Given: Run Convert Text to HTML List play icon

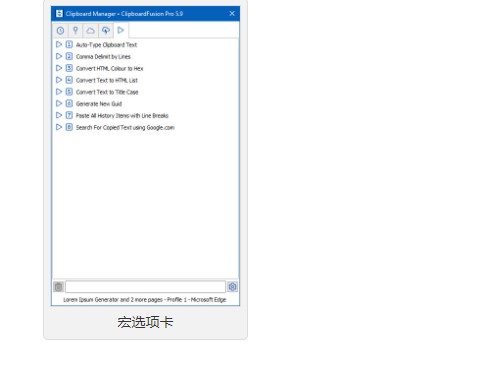Looking at the screenshot, I should [x=59, y=80].
